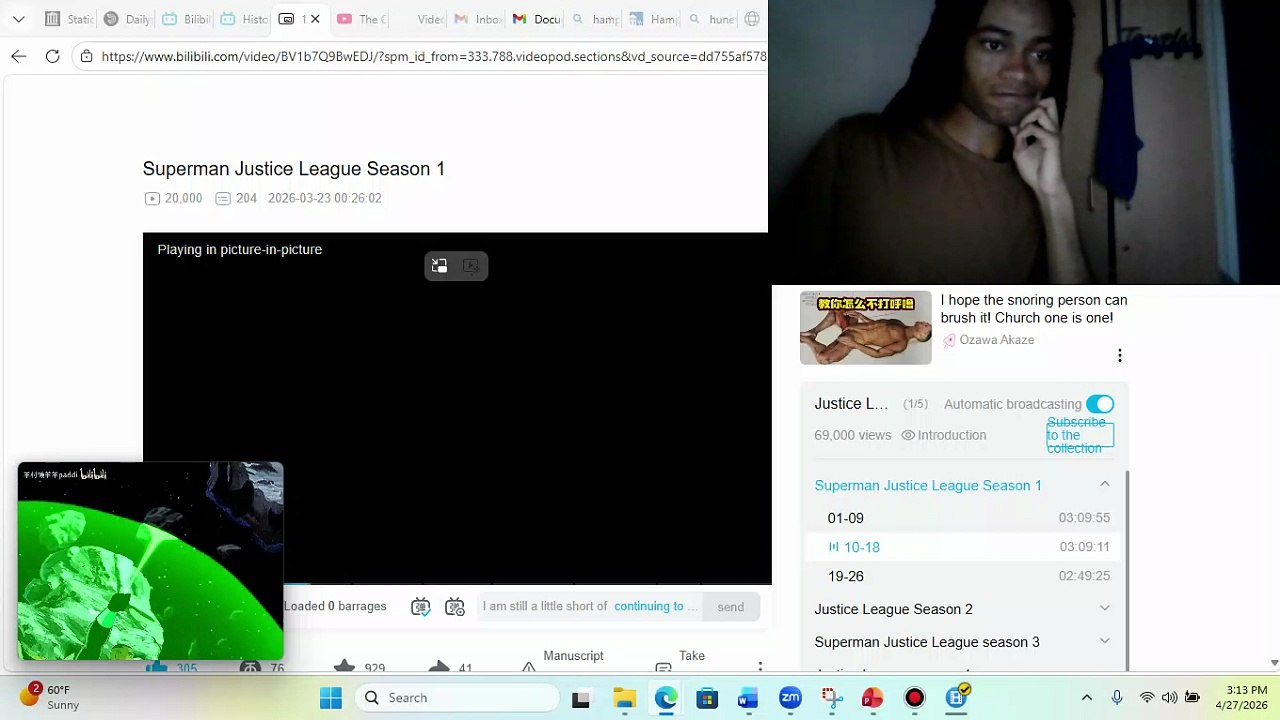Open PowerPoint from the taskbar
The width and height of the screenshot is (1280, 720).
[x=873, y=698]
